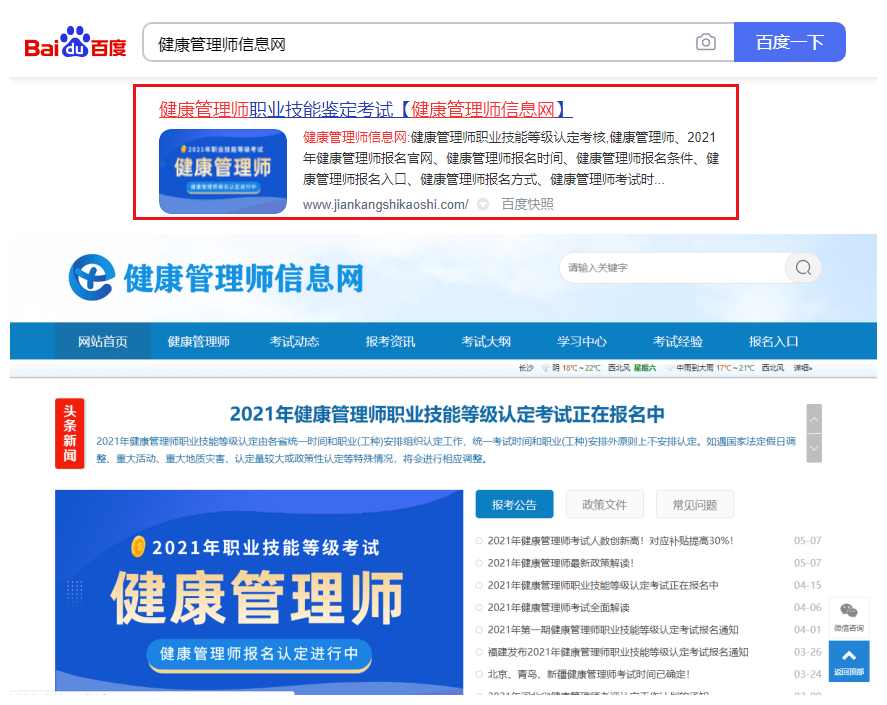Open the 健康管理师职业技能鉴定考试 result title
This screenshot has width=887, height=705.
365,109
